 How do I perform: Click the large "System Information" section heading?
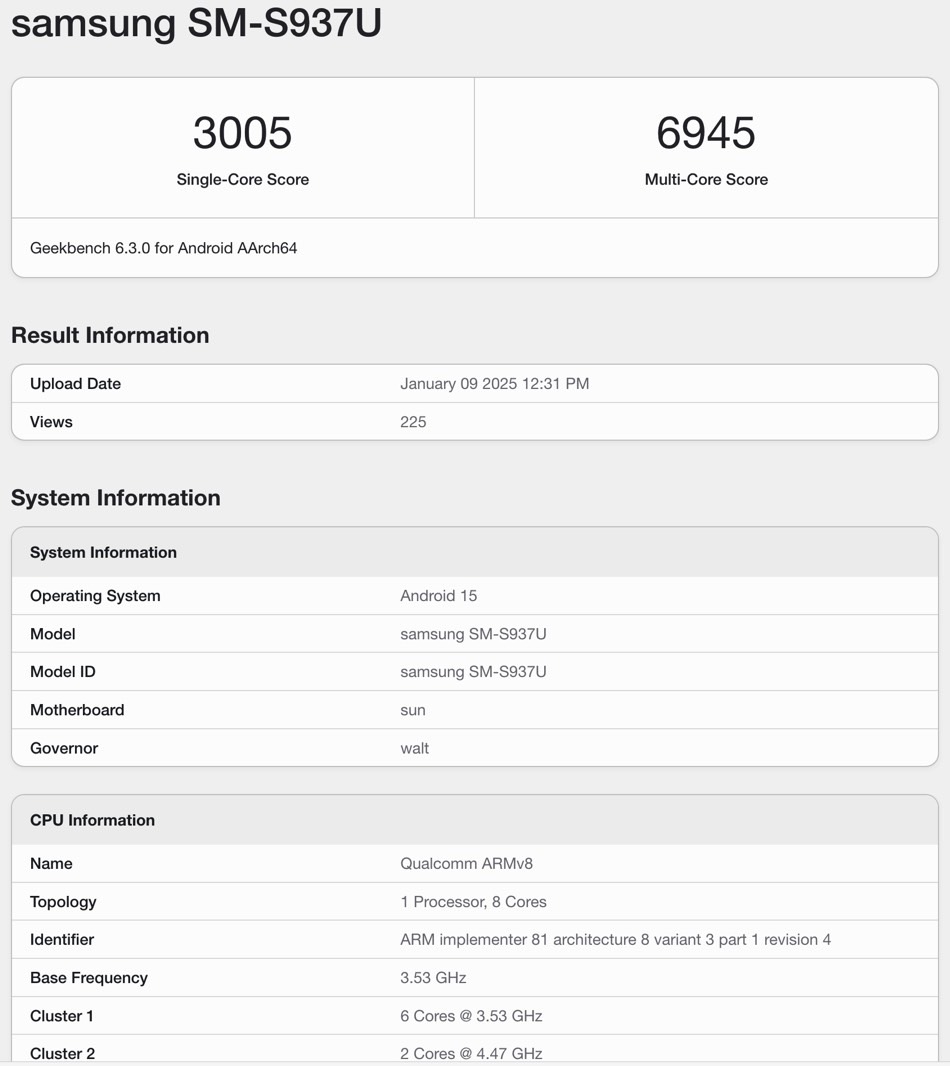pyautogui.click(x=116, y=498)
